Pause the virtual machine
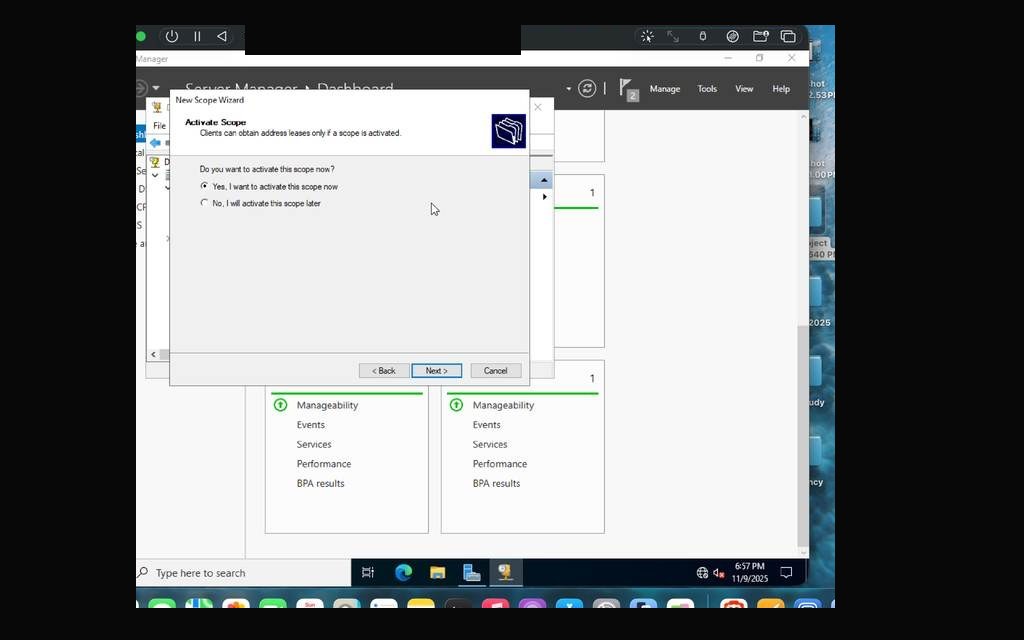The image size is (1024, 640). coord(197,37)
